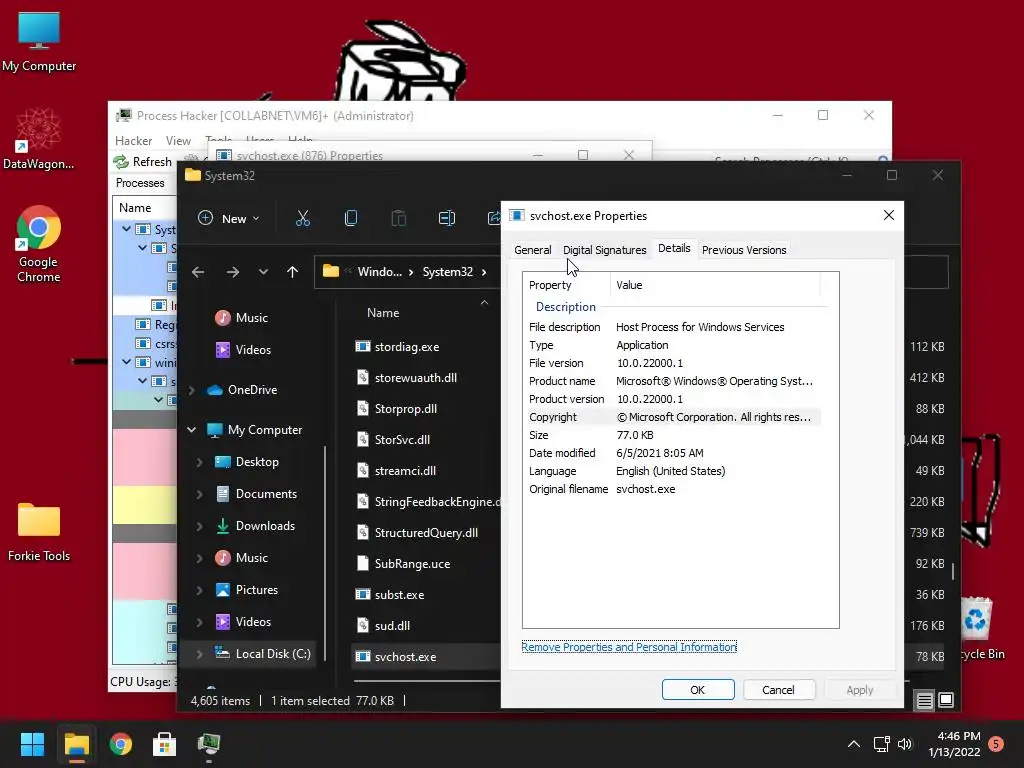Expand Documents in navigation pane
The height and width of the screenshot is (768, 1024).
tap(199, 494)
